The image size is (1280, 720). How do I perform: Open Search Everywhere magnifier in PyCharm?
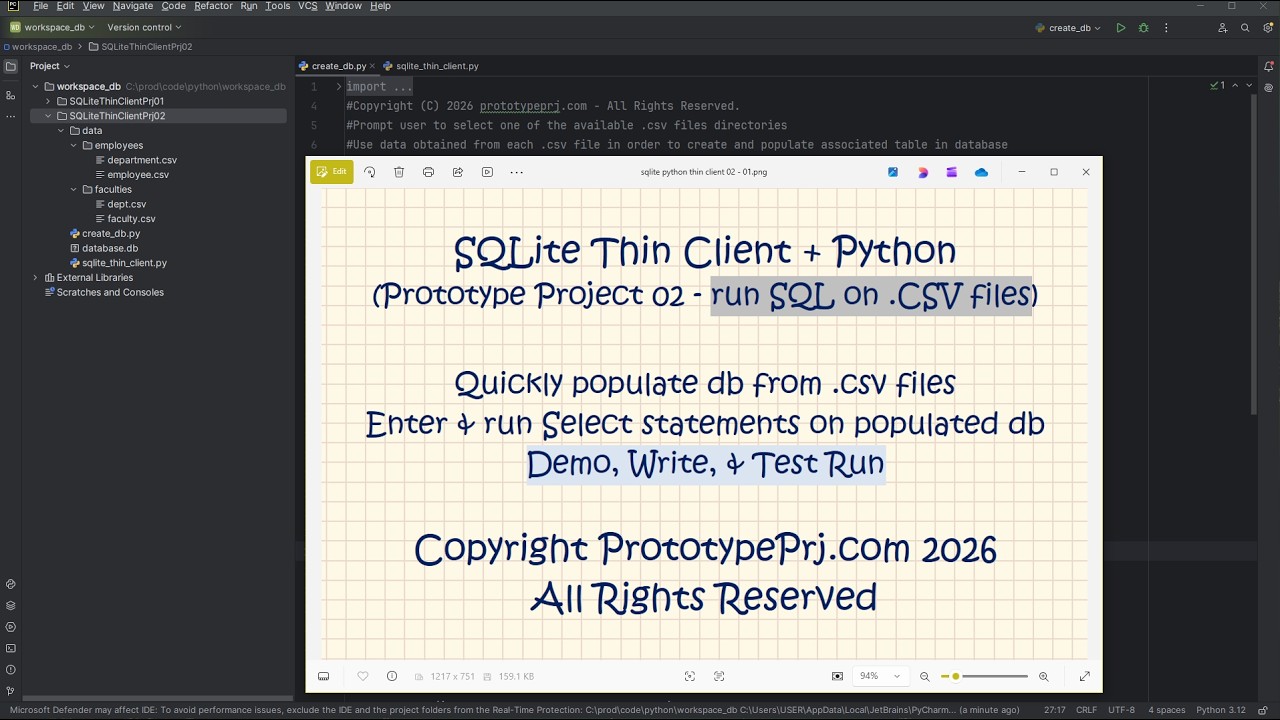[1245, 28]
